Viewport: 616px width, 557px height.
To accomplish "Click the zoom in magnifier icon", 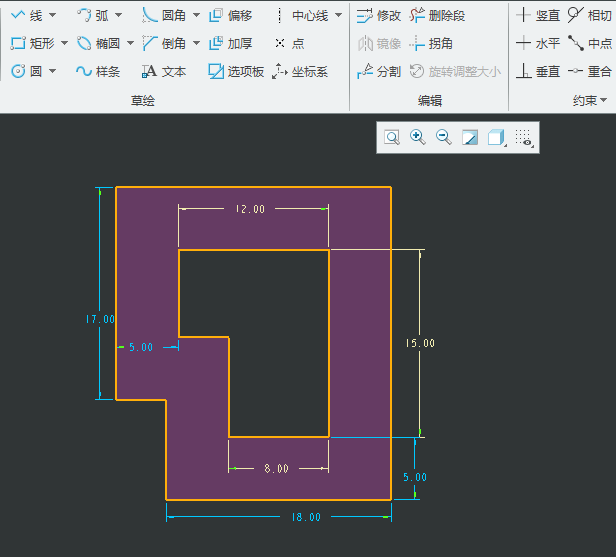I will click(418, 137).
